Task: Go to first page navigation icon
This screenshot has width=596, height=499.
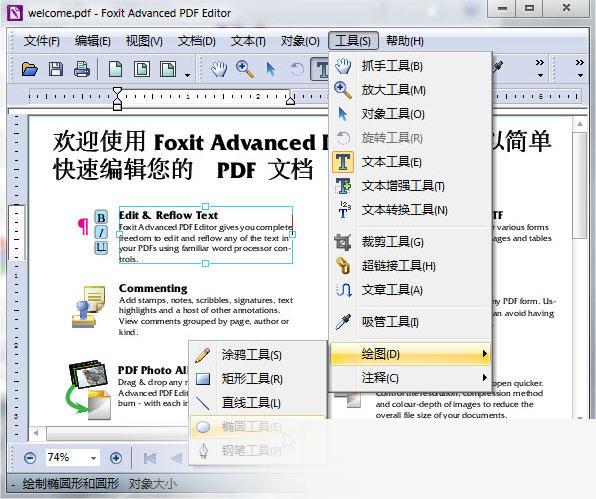Action: click(x=150, y=458)
